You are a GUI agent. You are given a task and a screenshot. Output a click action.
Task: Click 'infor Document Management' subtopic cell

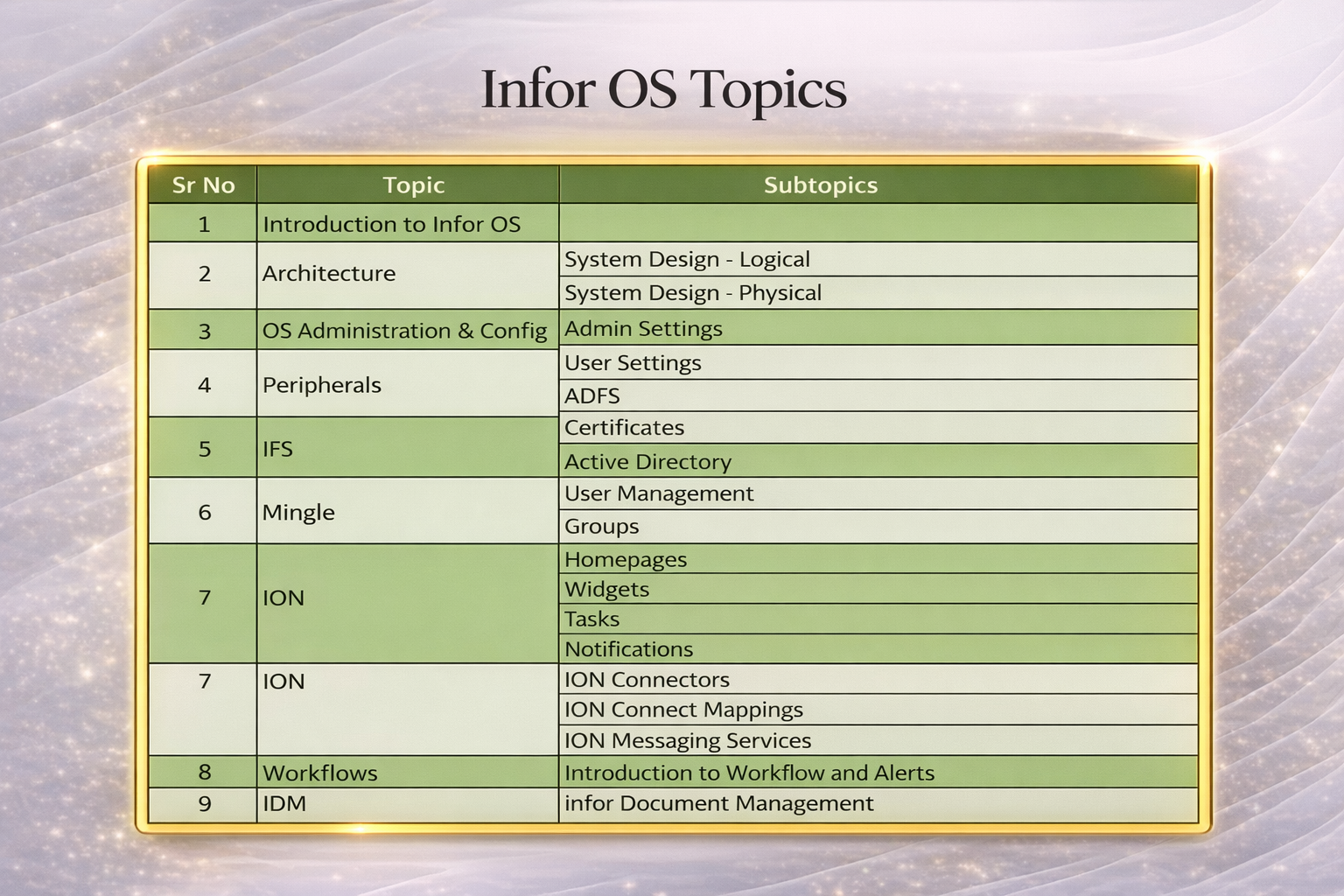tap(718, 803)
